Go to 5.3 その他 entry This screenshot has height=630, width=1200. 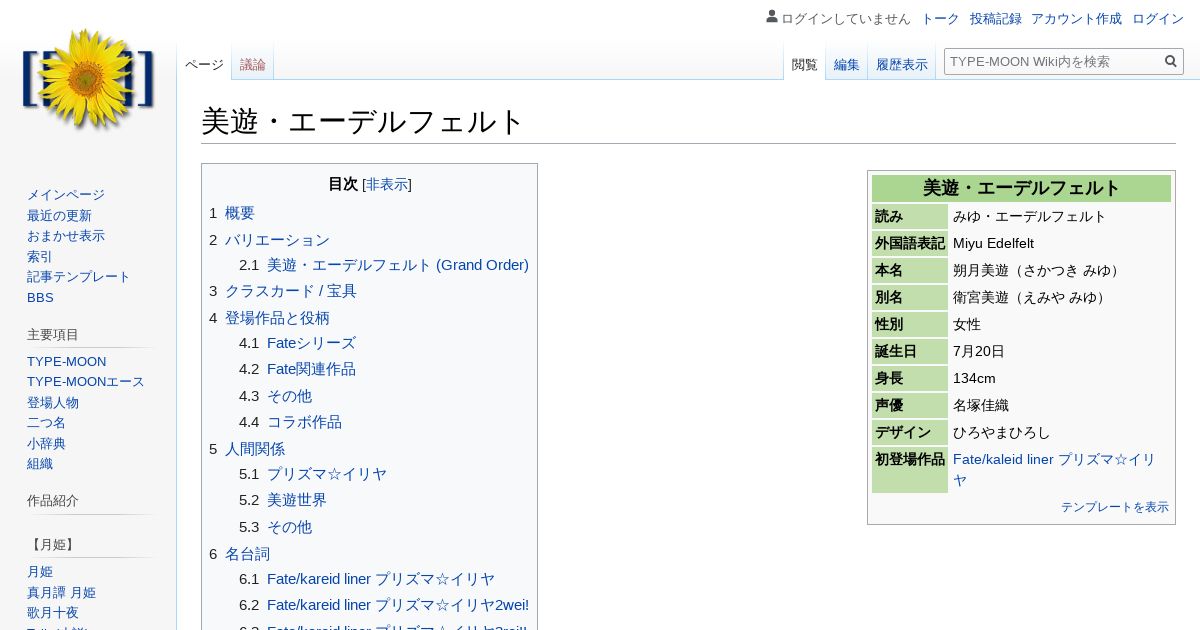tap(275, 527)
